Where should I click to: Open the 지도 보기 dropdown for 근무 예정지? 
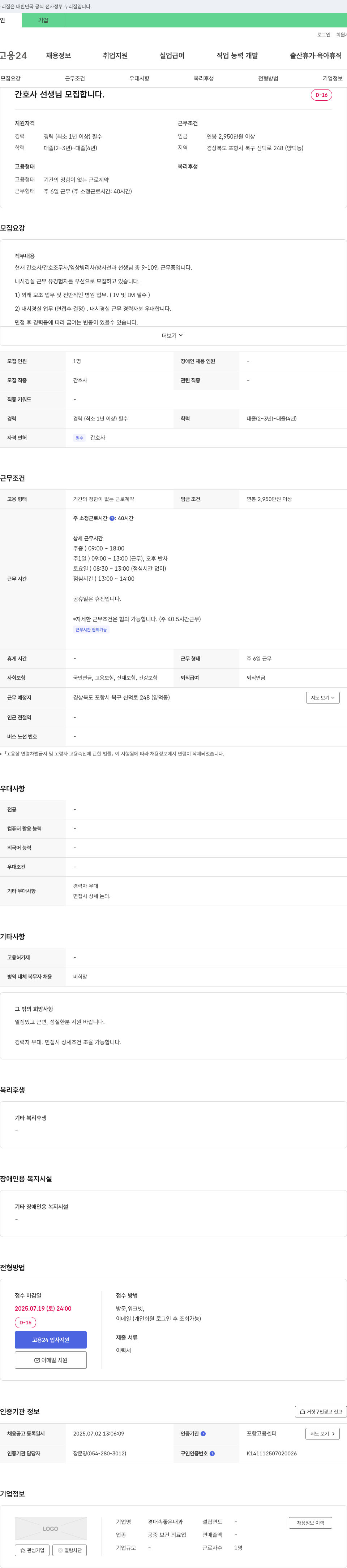point(323,698)
